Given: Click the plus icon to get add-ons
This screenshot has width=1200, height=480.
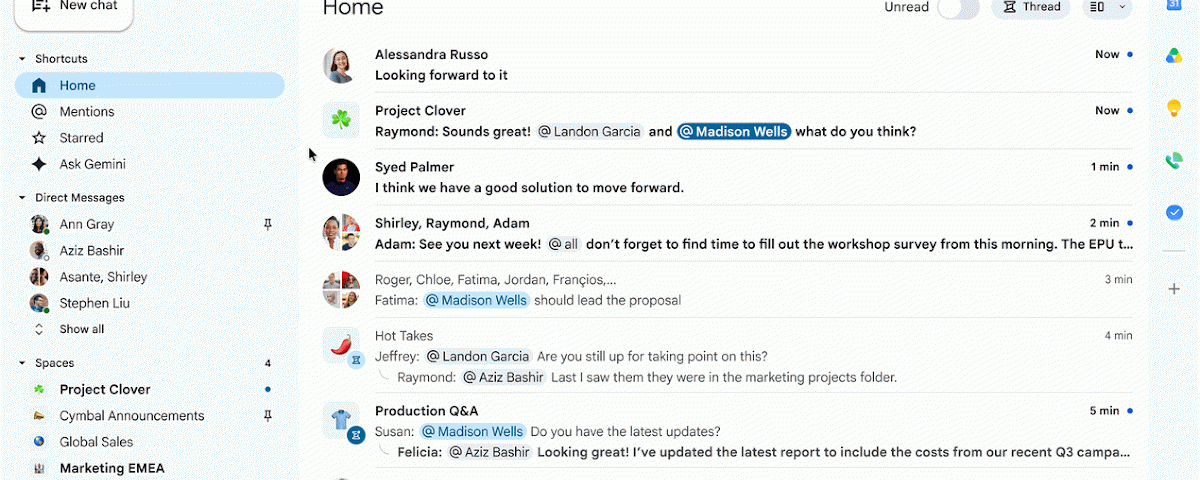Looking at the screenshot, I should pos(1174,289).
